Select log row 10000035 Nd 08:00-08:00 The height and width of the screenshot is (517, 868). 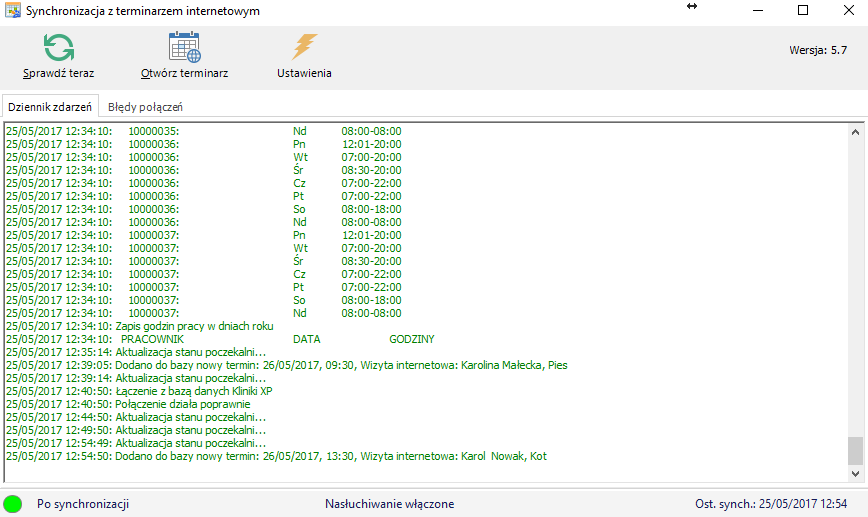click(204, 131)
